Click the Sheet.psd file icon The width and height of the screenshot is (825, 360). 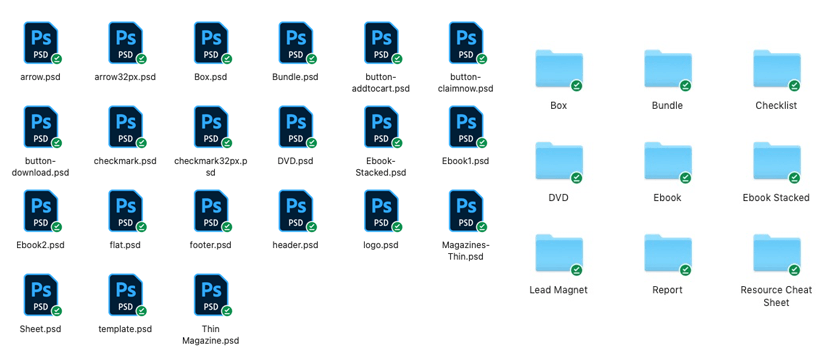click(x=41, y=295)
